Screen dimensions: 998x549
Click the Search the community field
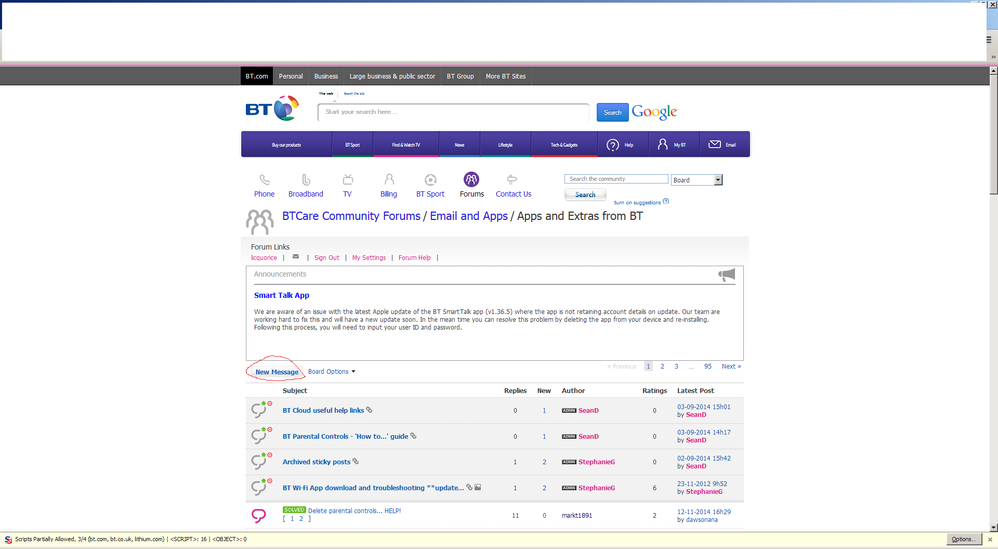(x=616, y=179)
